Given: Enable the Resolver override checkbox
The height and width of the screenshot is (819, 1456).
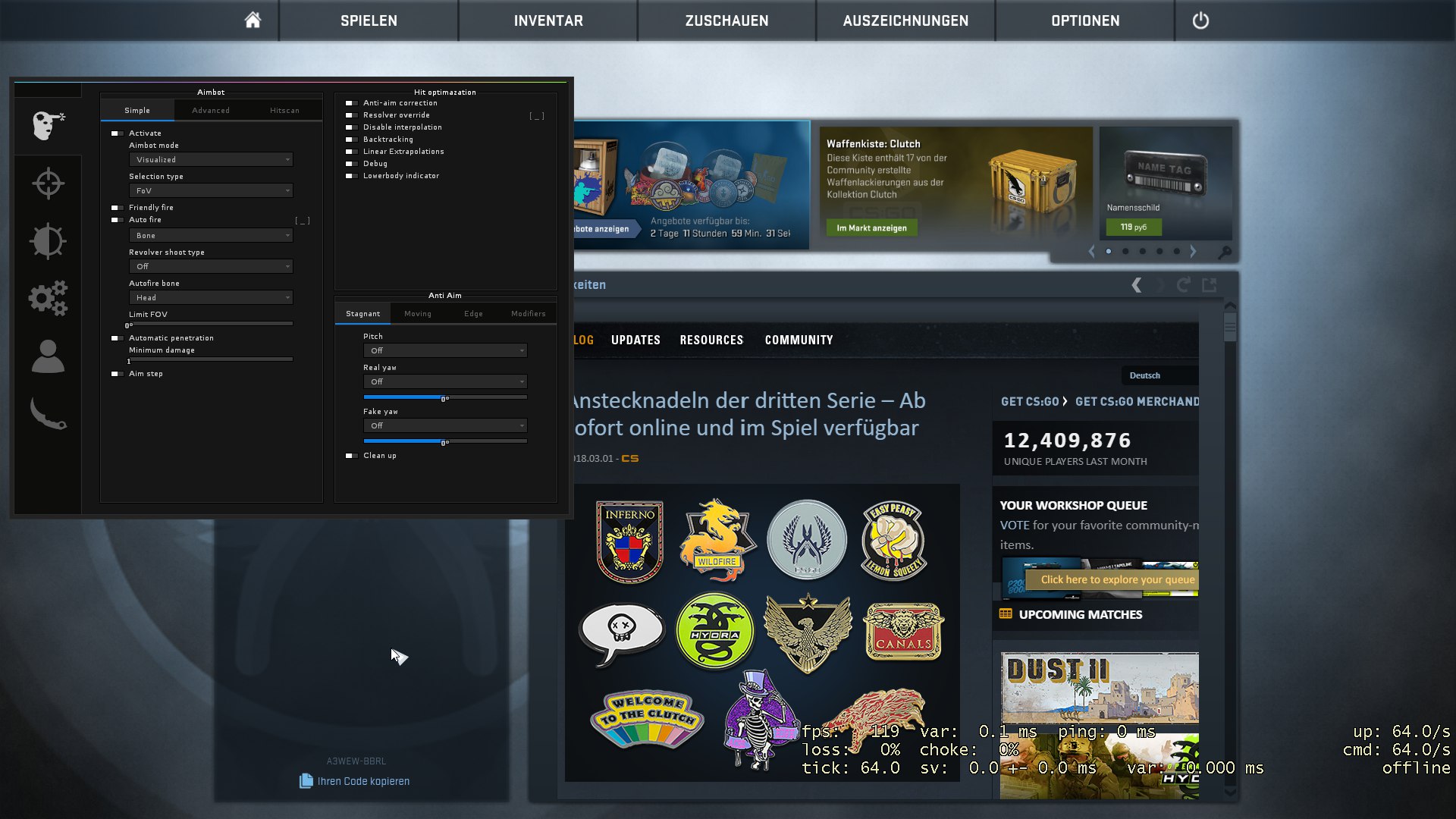Looking at the screenshot, I should pyautogui.click(x=351, y=115).
